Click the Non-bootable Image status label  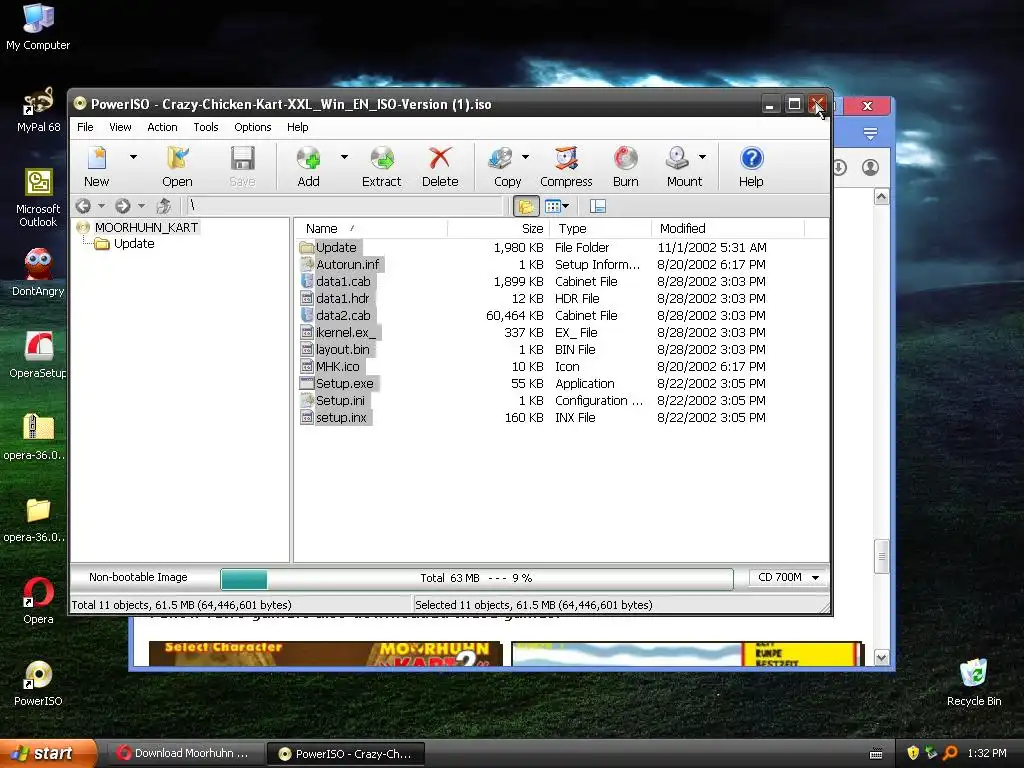[x=138, y=577]
